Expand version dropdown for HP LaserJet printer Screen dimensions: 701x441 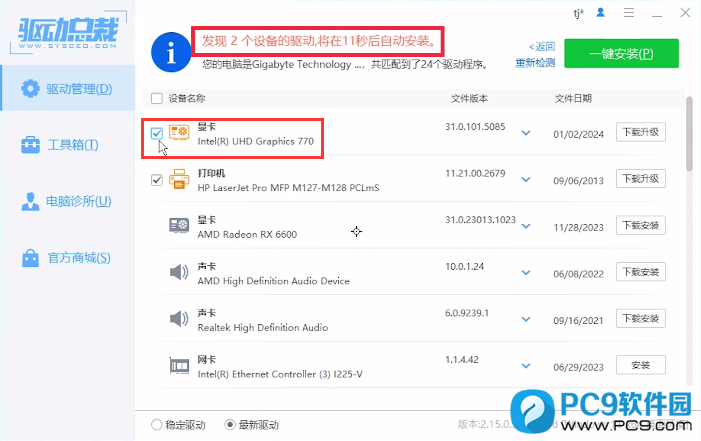[526, 179]
